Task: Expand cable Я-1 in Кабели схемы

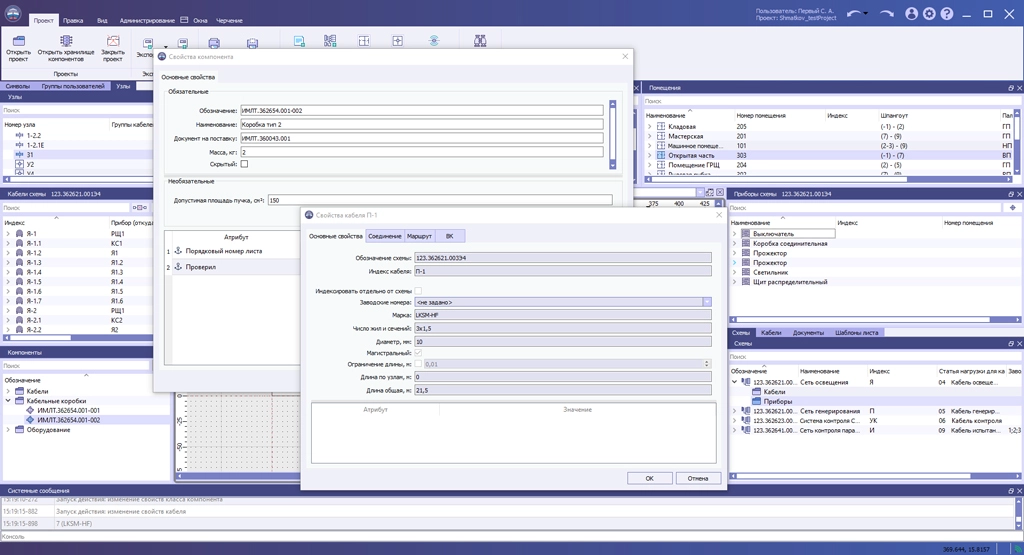Action: (8, 233)
